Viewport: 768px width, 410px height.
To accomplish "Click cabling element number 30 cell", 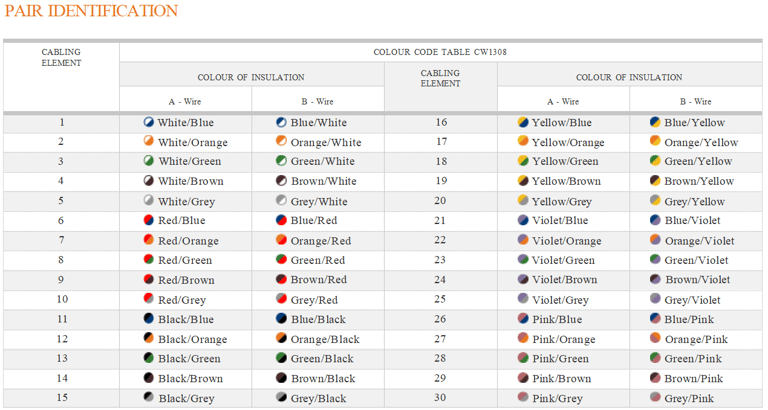I will click(x=441, y=398).
